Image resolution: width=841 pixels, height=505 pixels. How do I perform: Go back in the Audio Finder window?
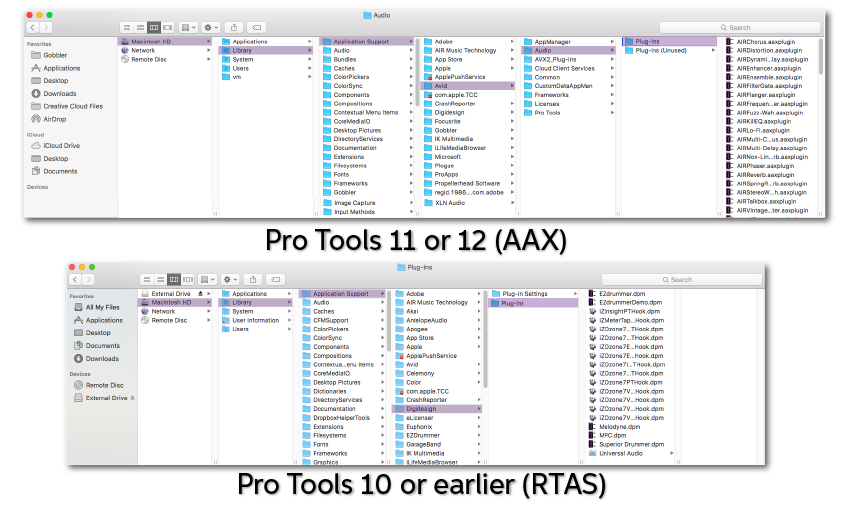[33, 27]
